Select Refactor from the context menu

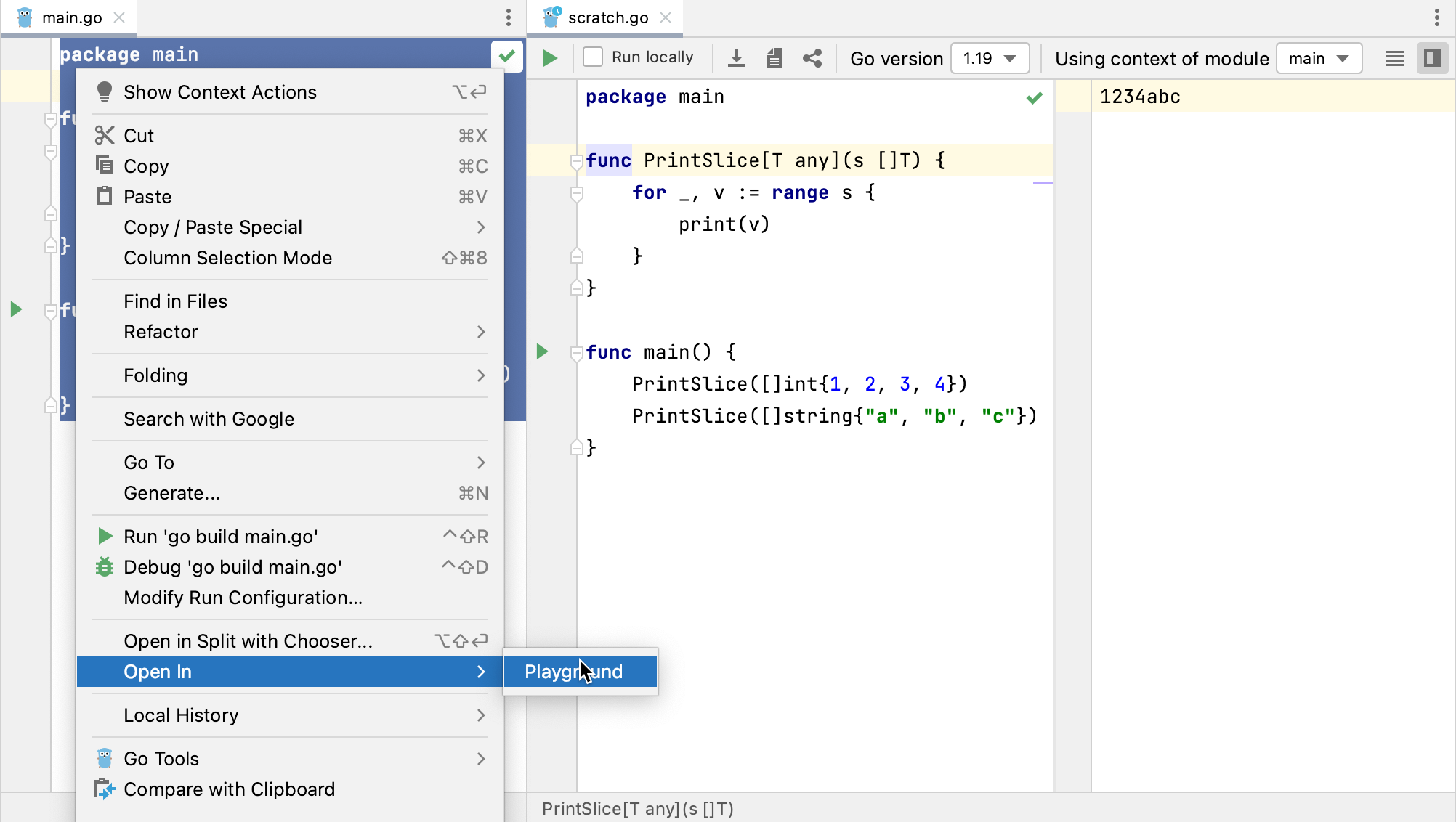pyautogui.click(x=161, y=331)
